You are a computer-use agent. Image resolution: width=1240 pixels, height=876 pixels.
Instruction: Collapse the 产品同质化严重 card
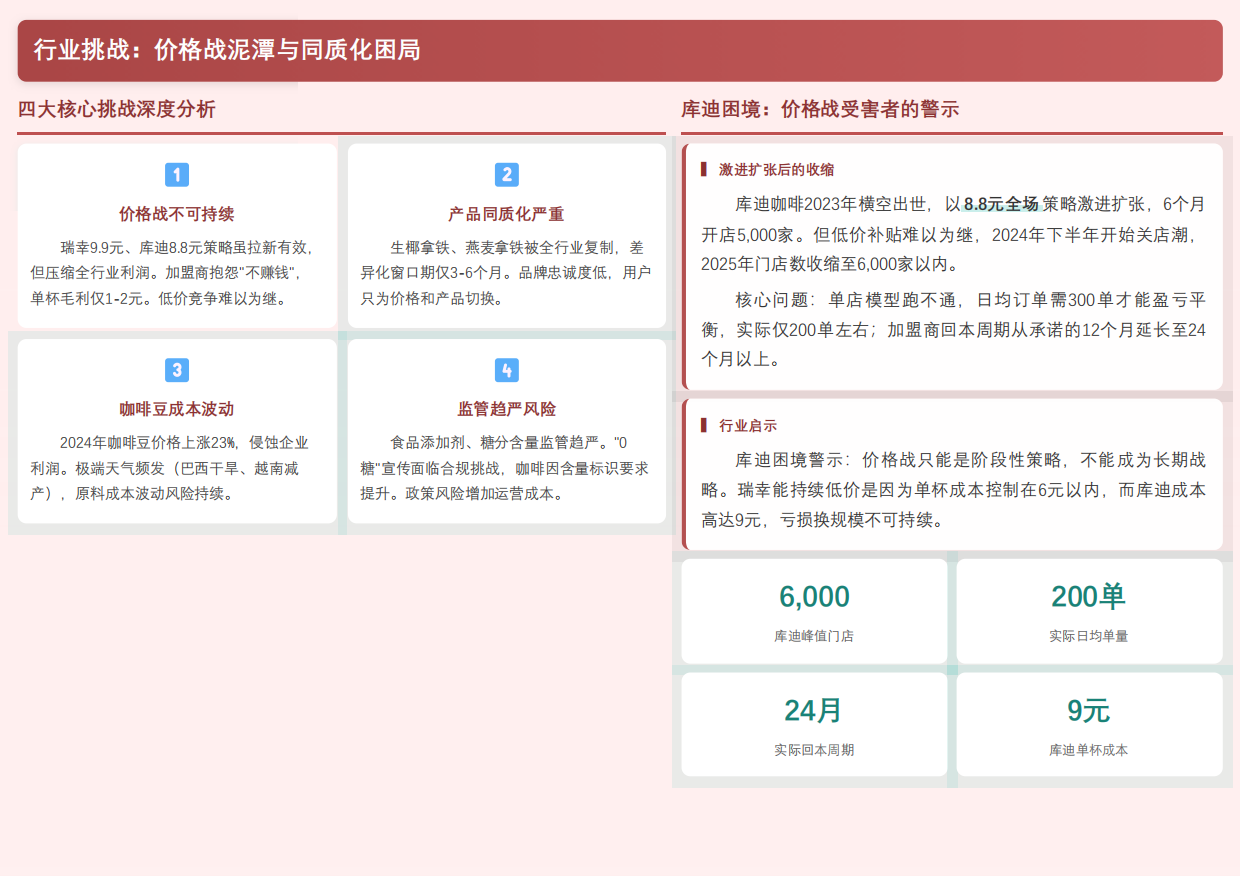click(x=507, y=235)
